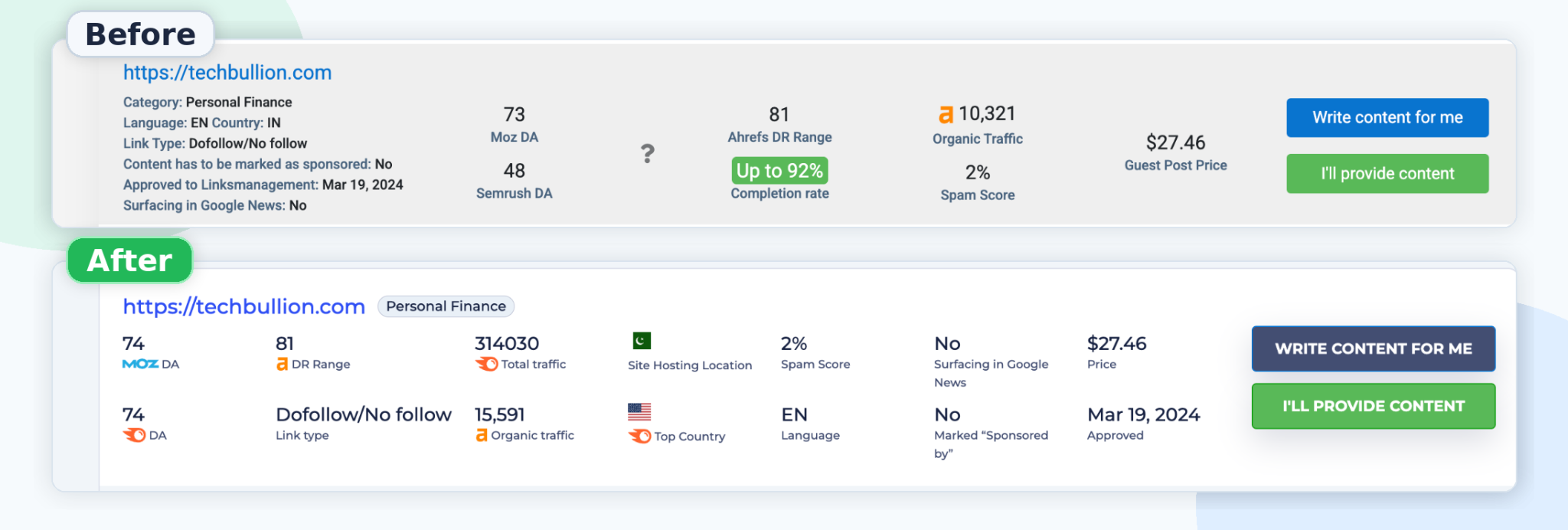Click the Ahrefs icon beside 10,321
Screen dimensions: 1568x530
coord(946,114)
